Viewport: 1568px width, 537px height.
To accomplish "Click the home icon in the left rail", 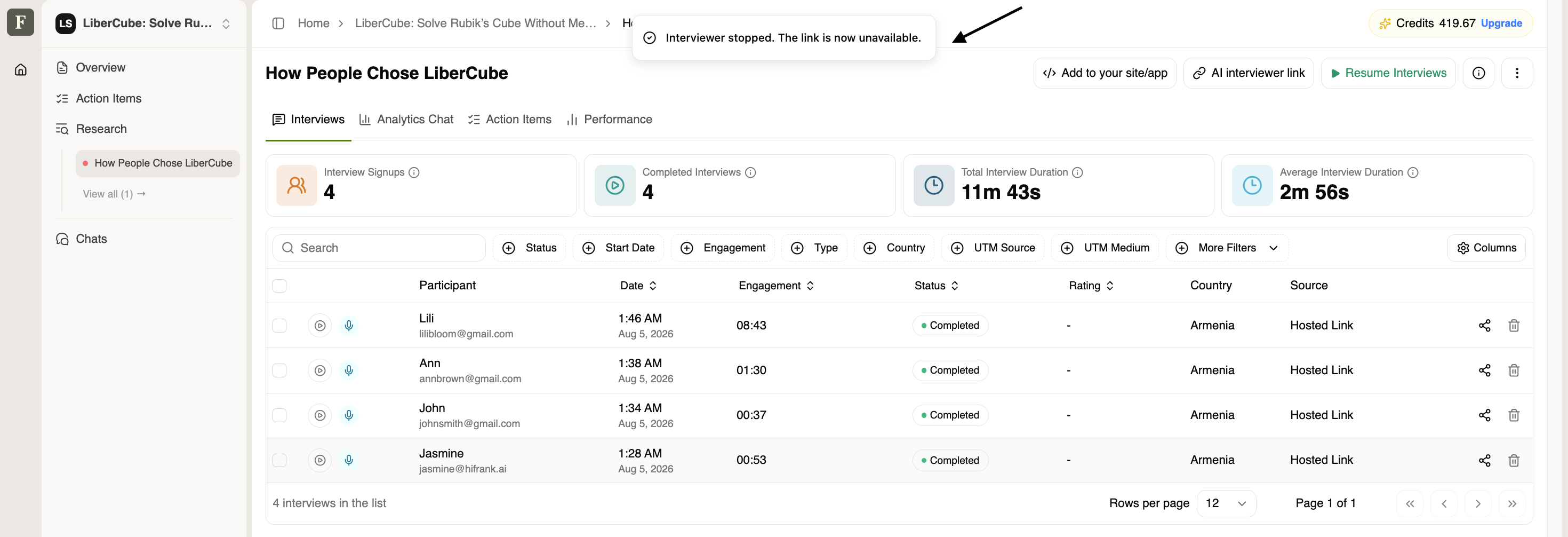I will click(x=21, y=69).
